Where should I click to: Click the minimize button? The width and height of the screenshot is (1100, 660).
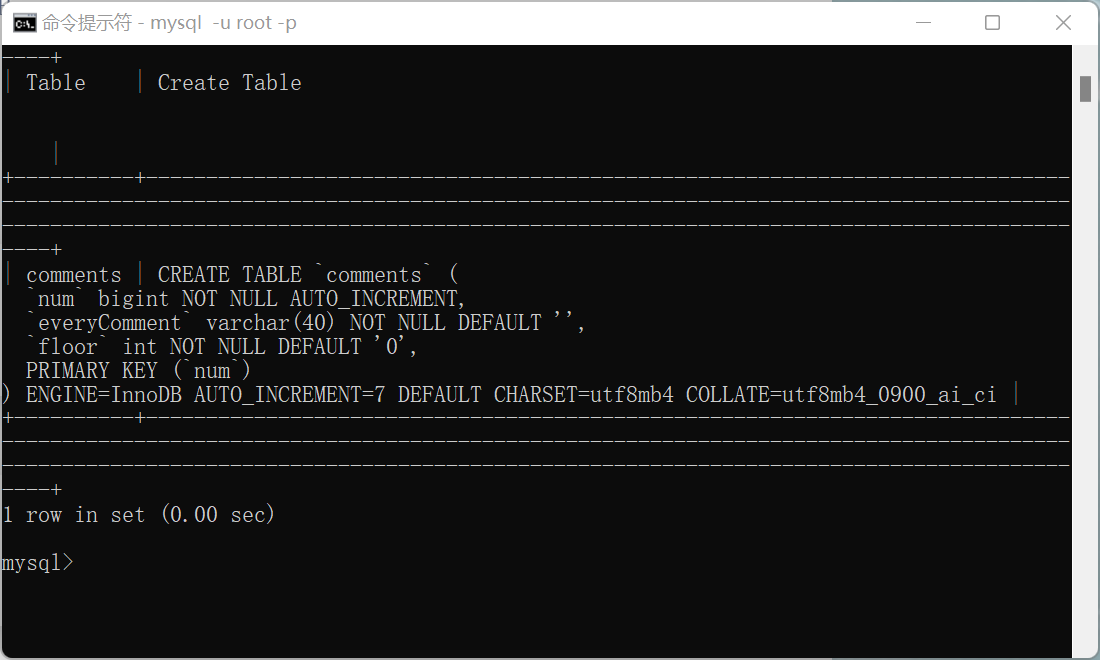coord(922,21)
